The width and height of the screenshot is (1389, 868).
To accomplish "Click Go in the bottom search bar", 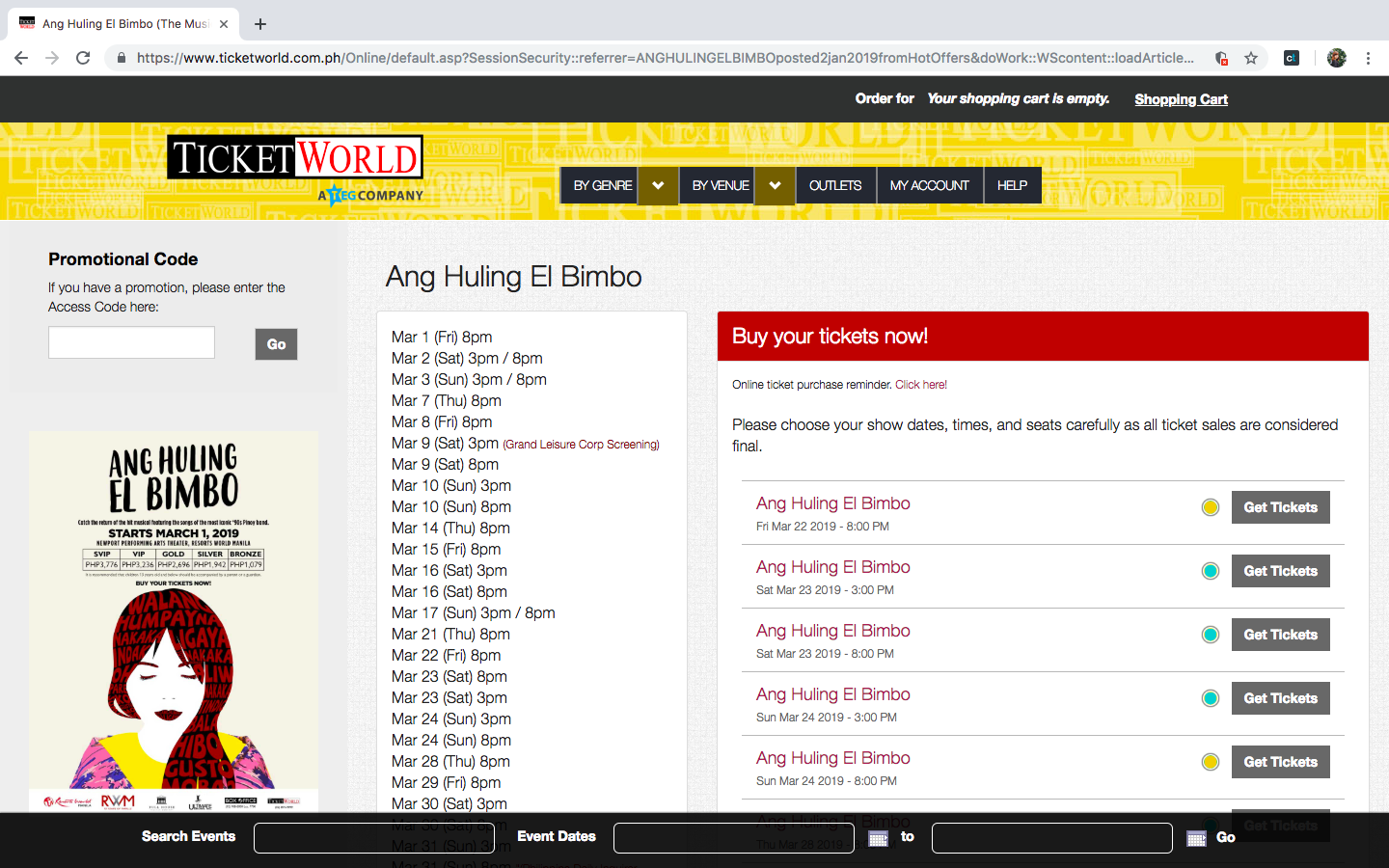I will tap(1226, 837).
